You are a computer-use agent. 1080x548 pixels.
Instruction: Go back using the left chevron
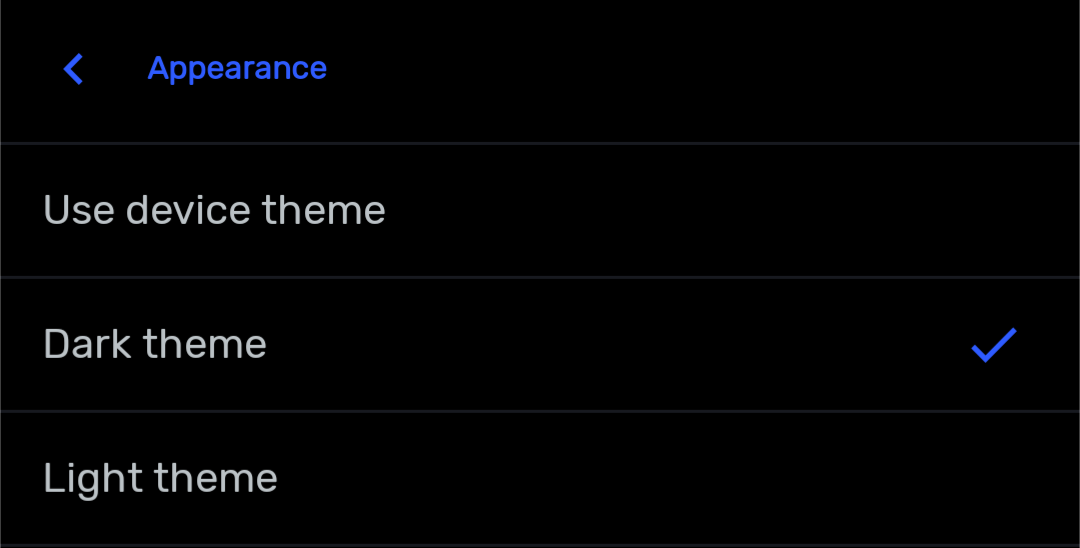point(73,69)
